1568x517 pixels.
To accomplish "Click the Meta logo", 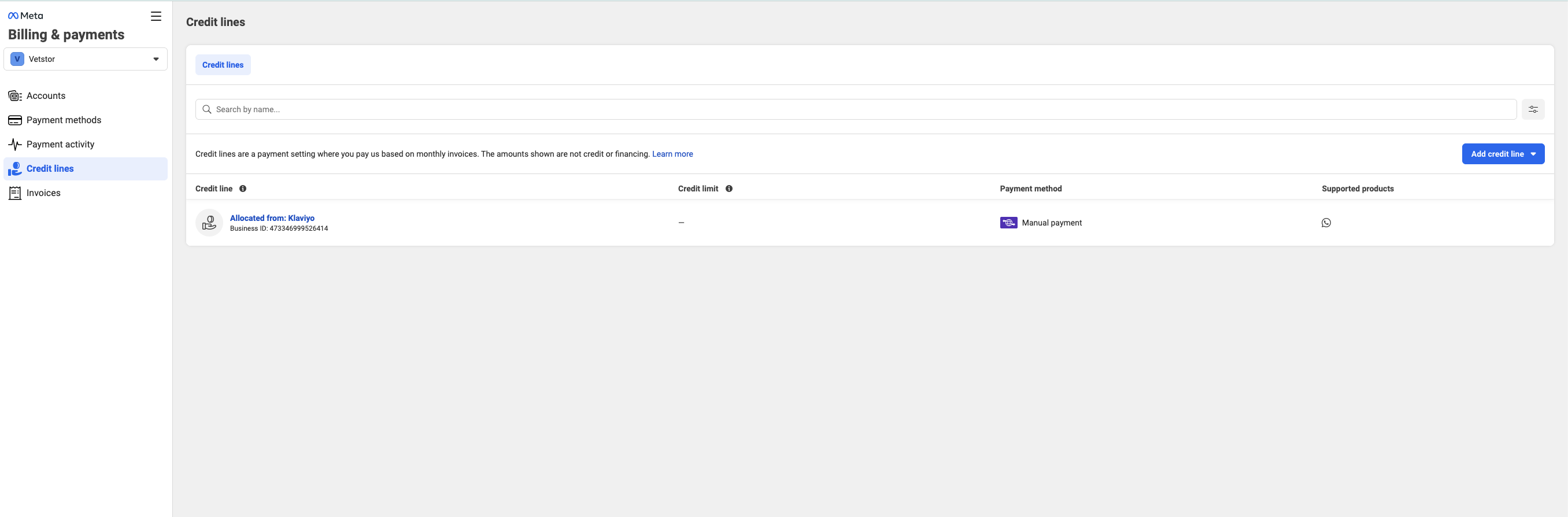I will (x=25, y=16).
